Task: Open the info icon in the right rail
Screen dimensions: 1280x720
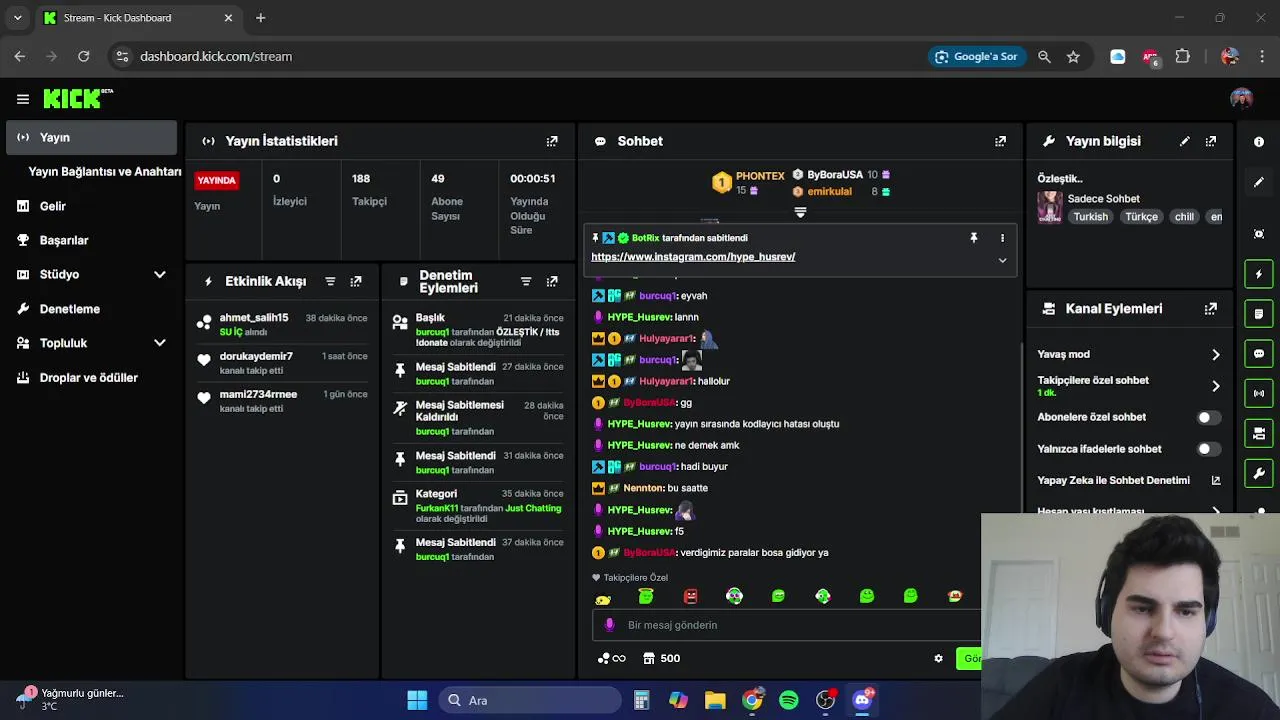Action: 1259,142
